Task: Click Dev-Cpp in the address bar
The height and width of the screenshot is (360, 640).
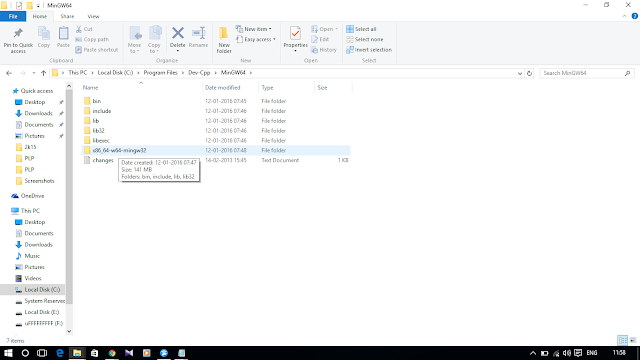Action: [199, 73]
